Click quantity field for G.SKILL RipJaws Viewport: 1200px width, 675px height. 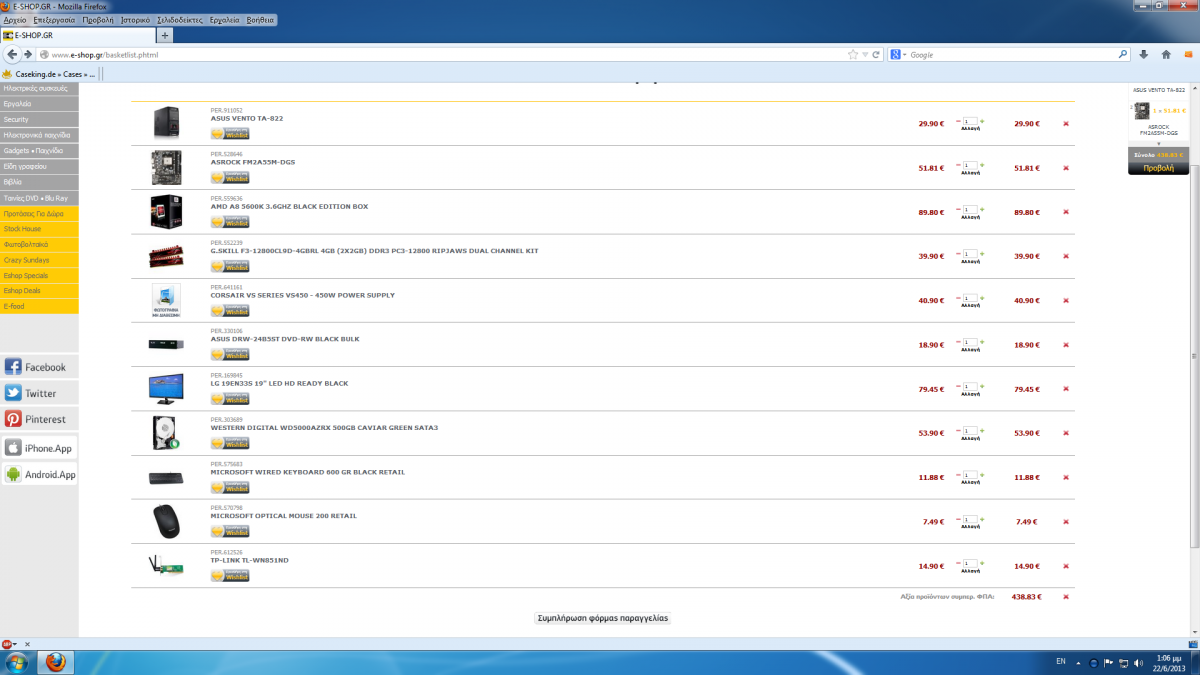970,254
